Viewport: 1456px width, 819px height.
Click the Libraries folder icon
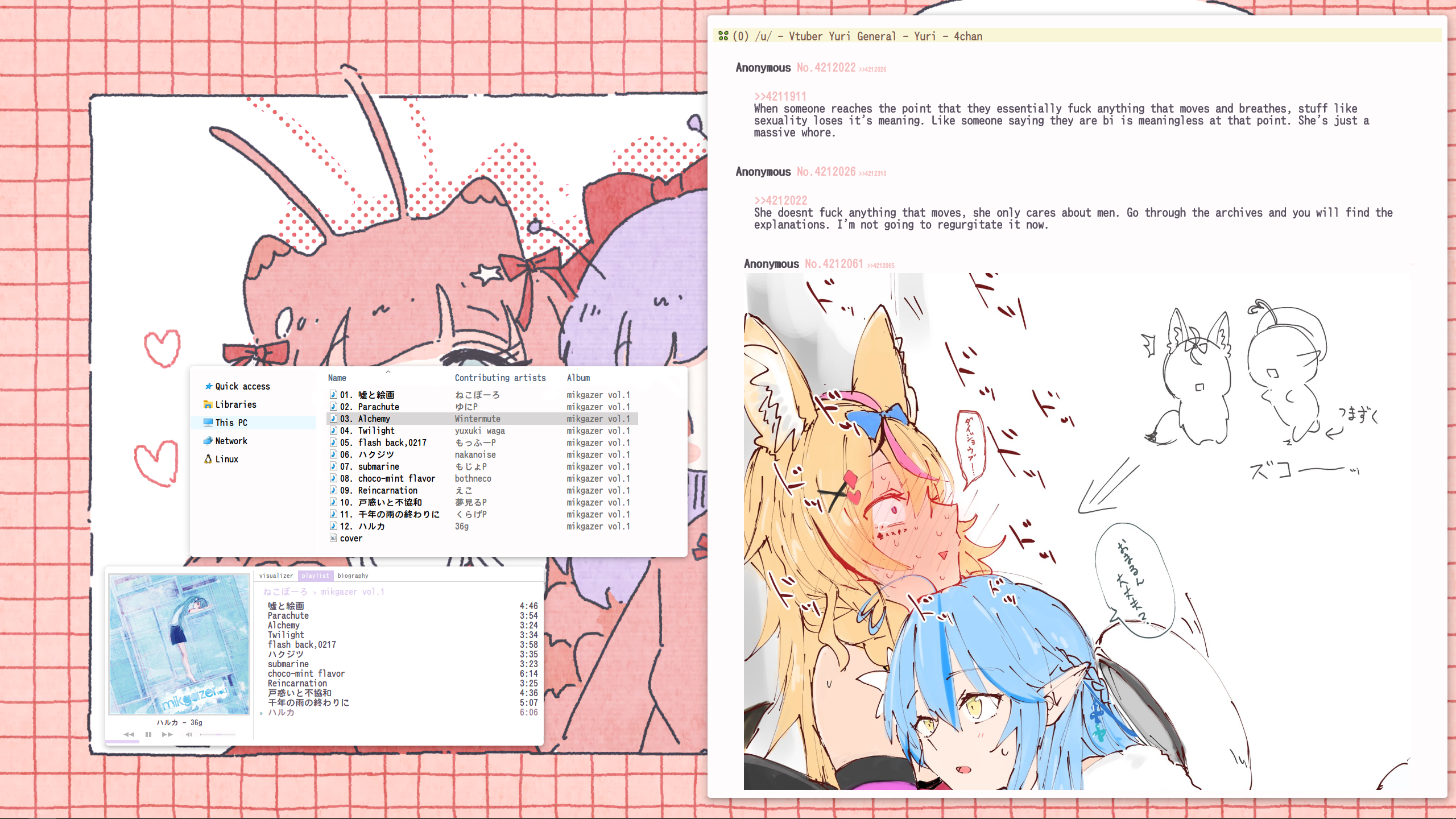point(208,404)
